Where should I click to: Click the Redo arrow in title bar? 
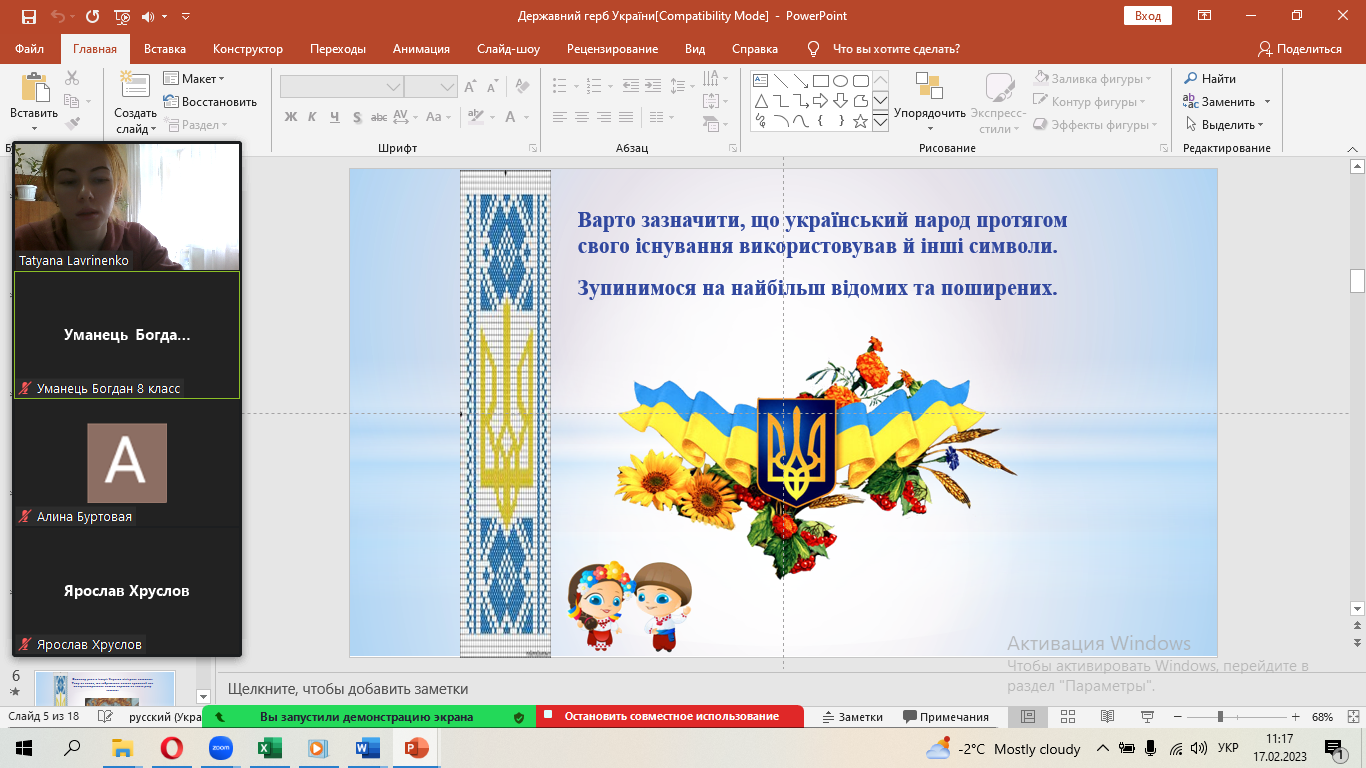coord(93,17)
